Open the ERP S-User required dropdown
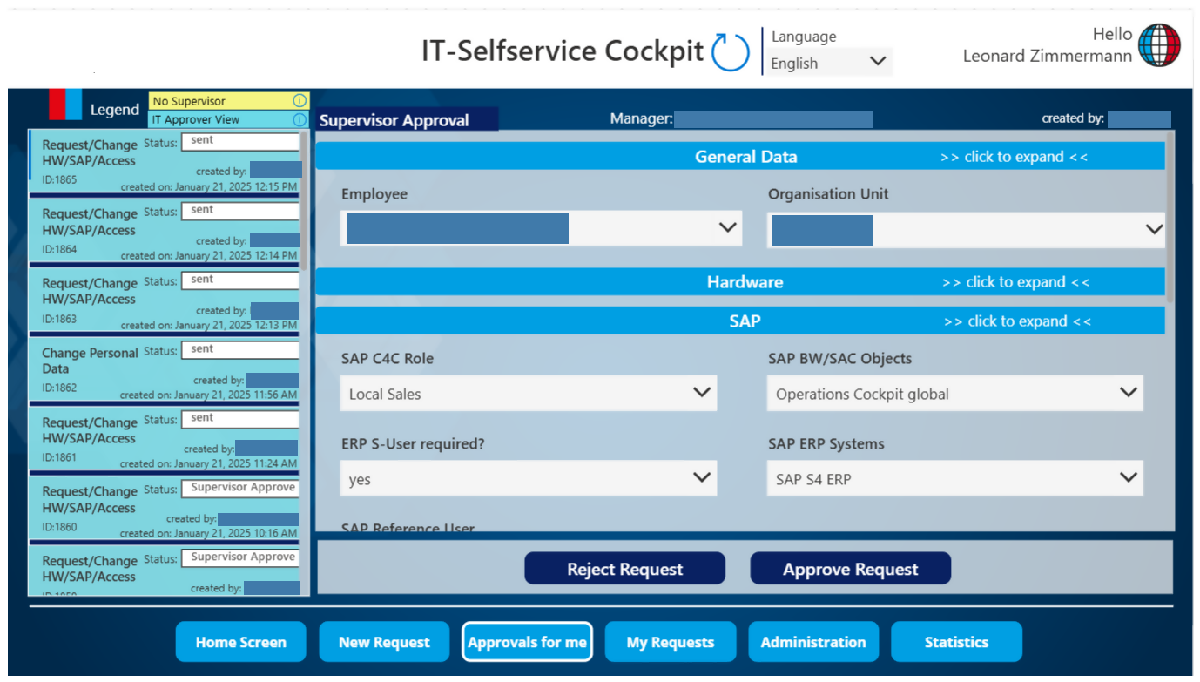The width and height of the screenshot is (1200, 682). pos(528,478)
